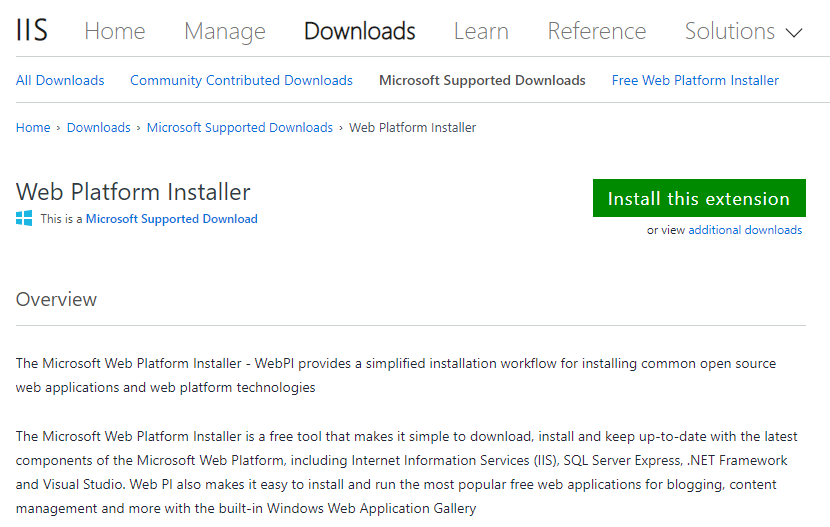Open Free Web Platform Installer link

[695, 80]
